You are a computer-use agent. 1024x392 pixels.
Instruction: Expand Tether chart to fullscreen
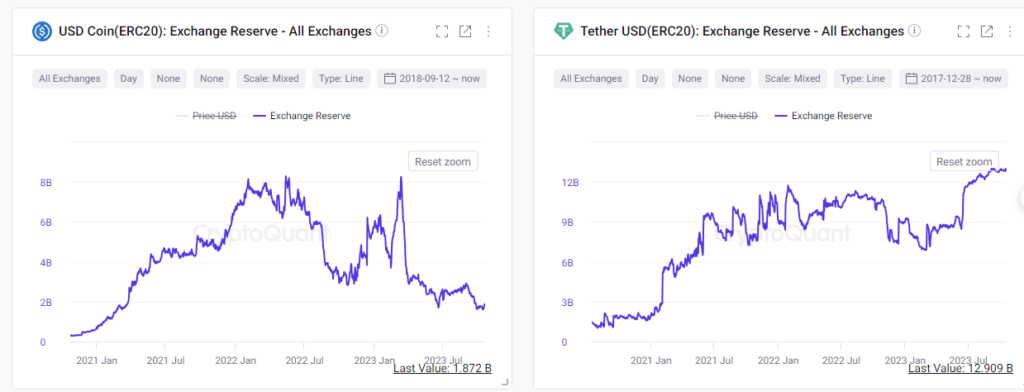964,31
